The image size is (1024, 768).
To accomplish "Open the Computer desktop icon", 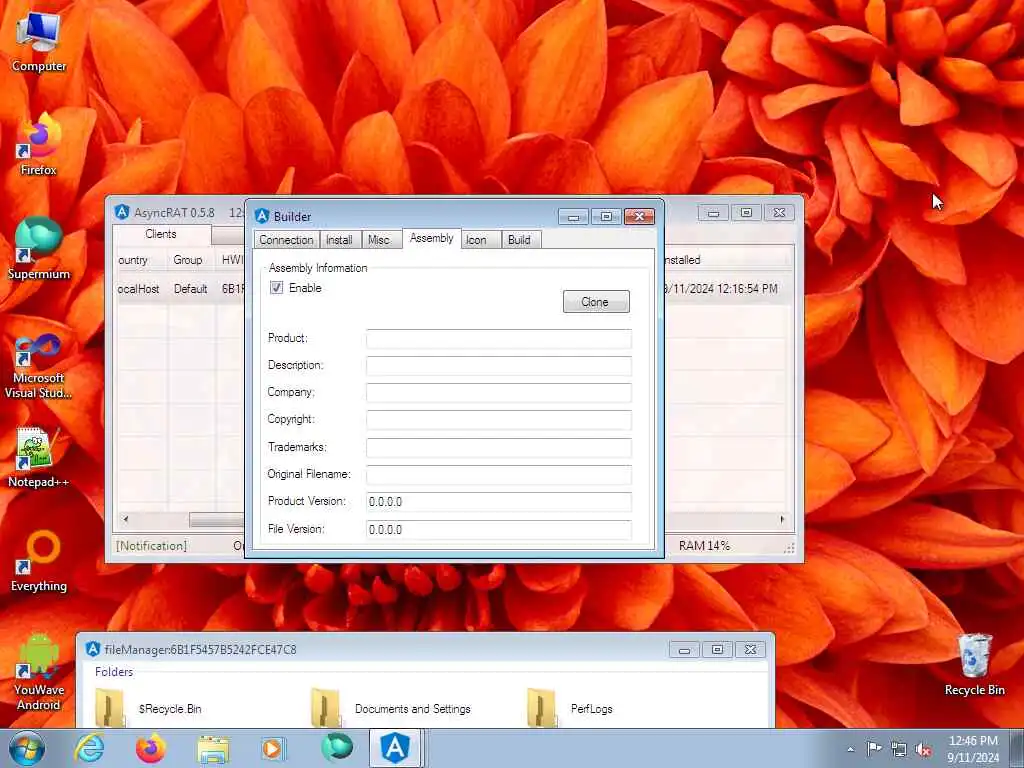I will 39,42.
